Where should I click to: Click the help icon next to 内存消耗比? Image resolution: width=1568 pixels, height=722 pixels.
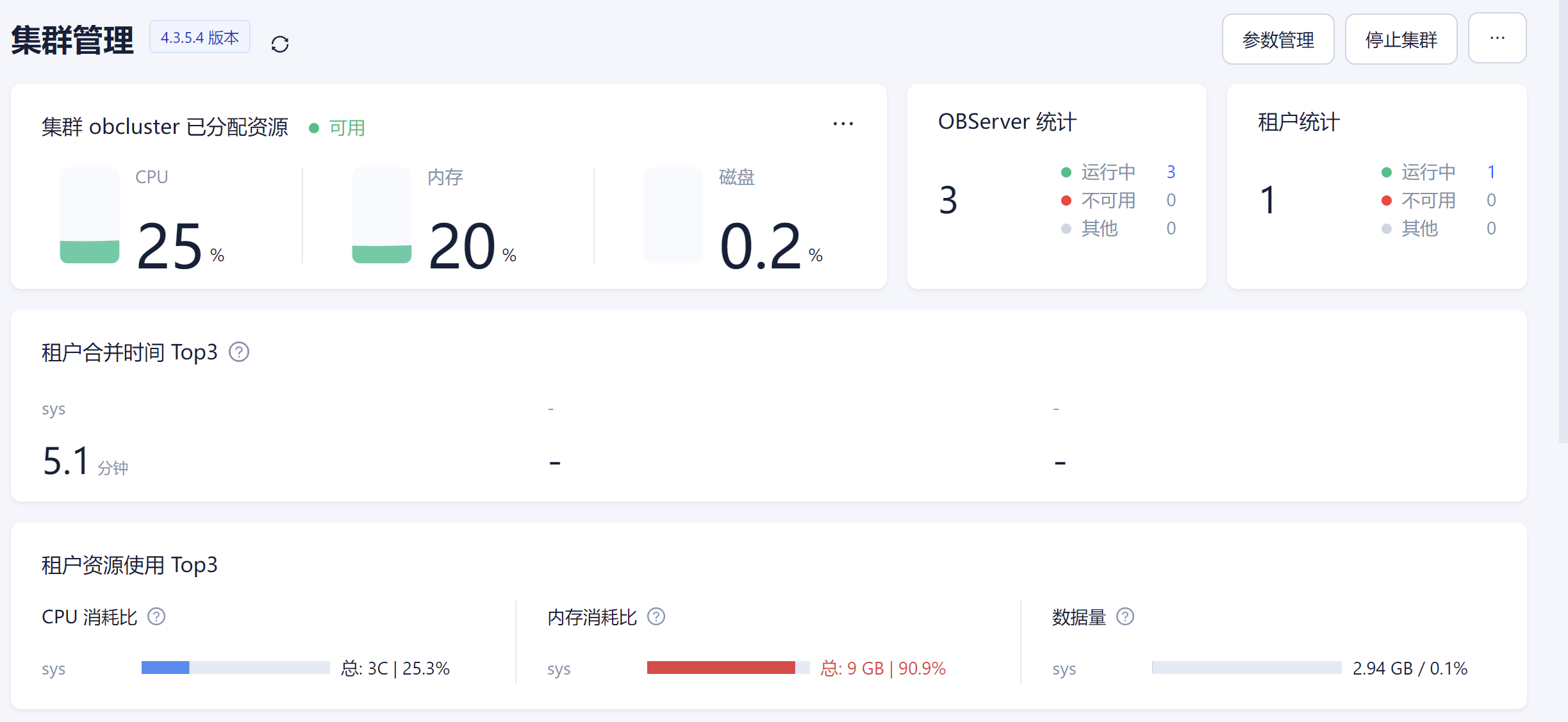click(656, 616)
